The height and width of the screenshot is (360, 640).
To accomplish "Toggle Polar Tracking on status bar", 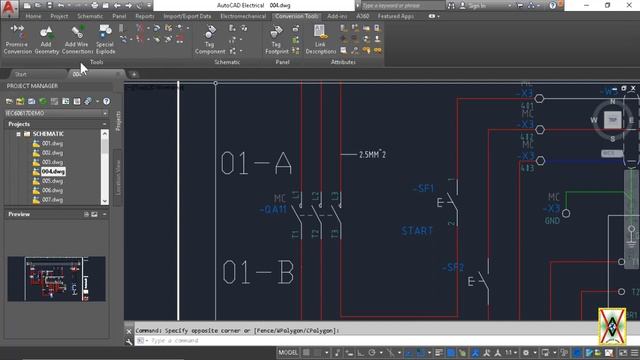I will point(372,353).
